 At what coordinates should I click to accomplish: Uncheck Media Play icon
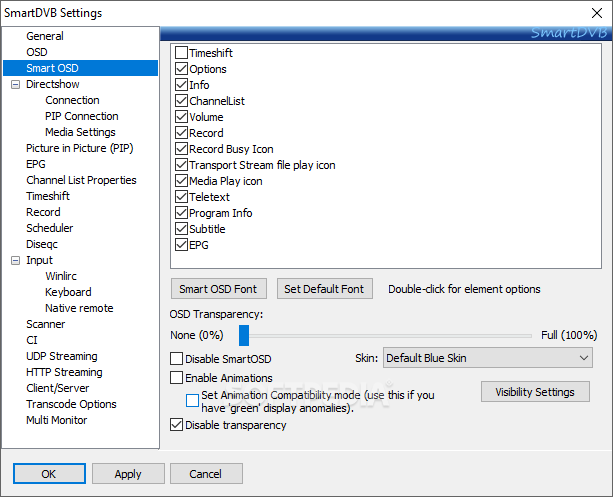point(181,181)
